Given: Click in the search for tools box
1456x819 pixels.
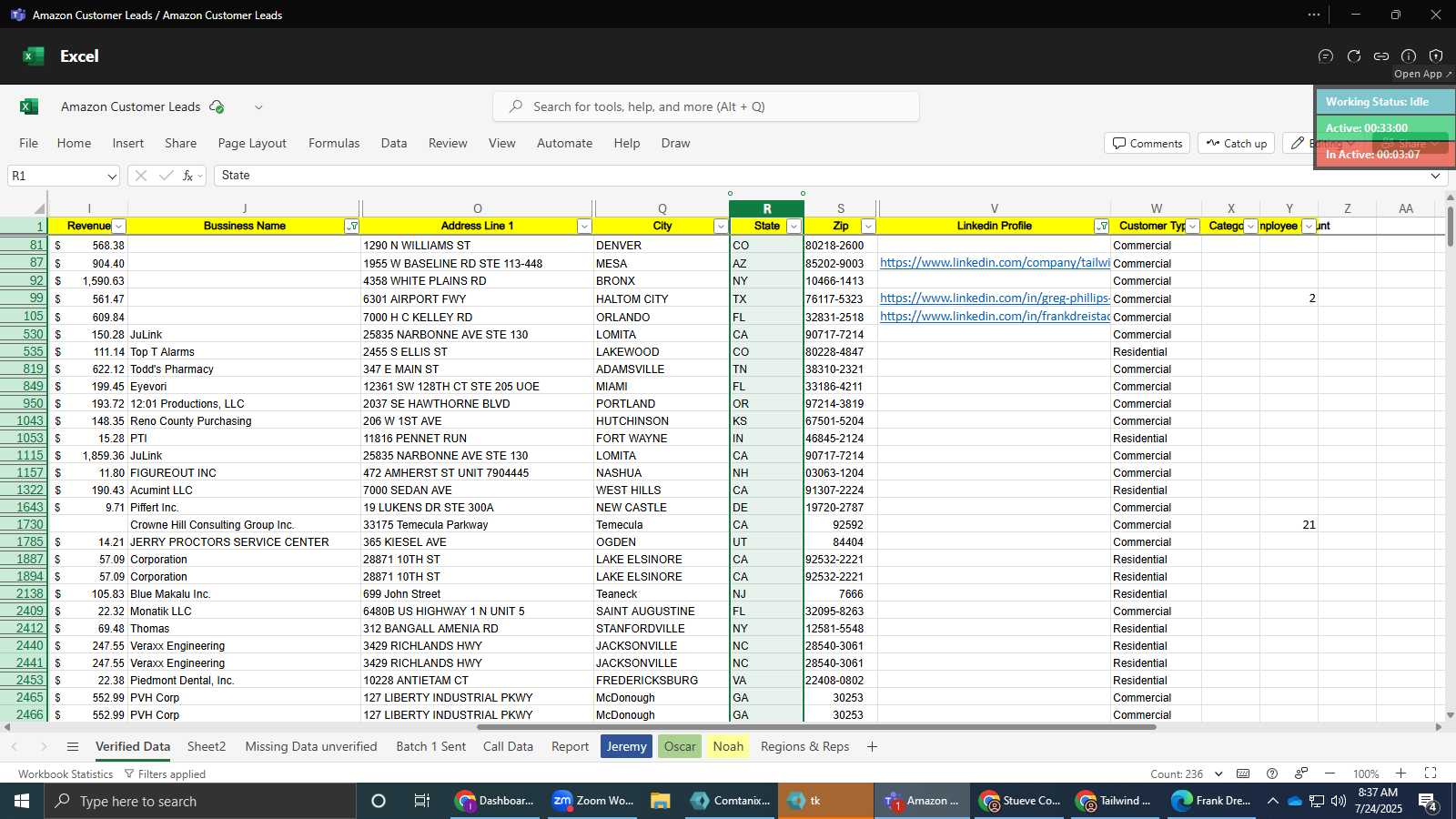Looking at the screenshot, I should 706,106.
